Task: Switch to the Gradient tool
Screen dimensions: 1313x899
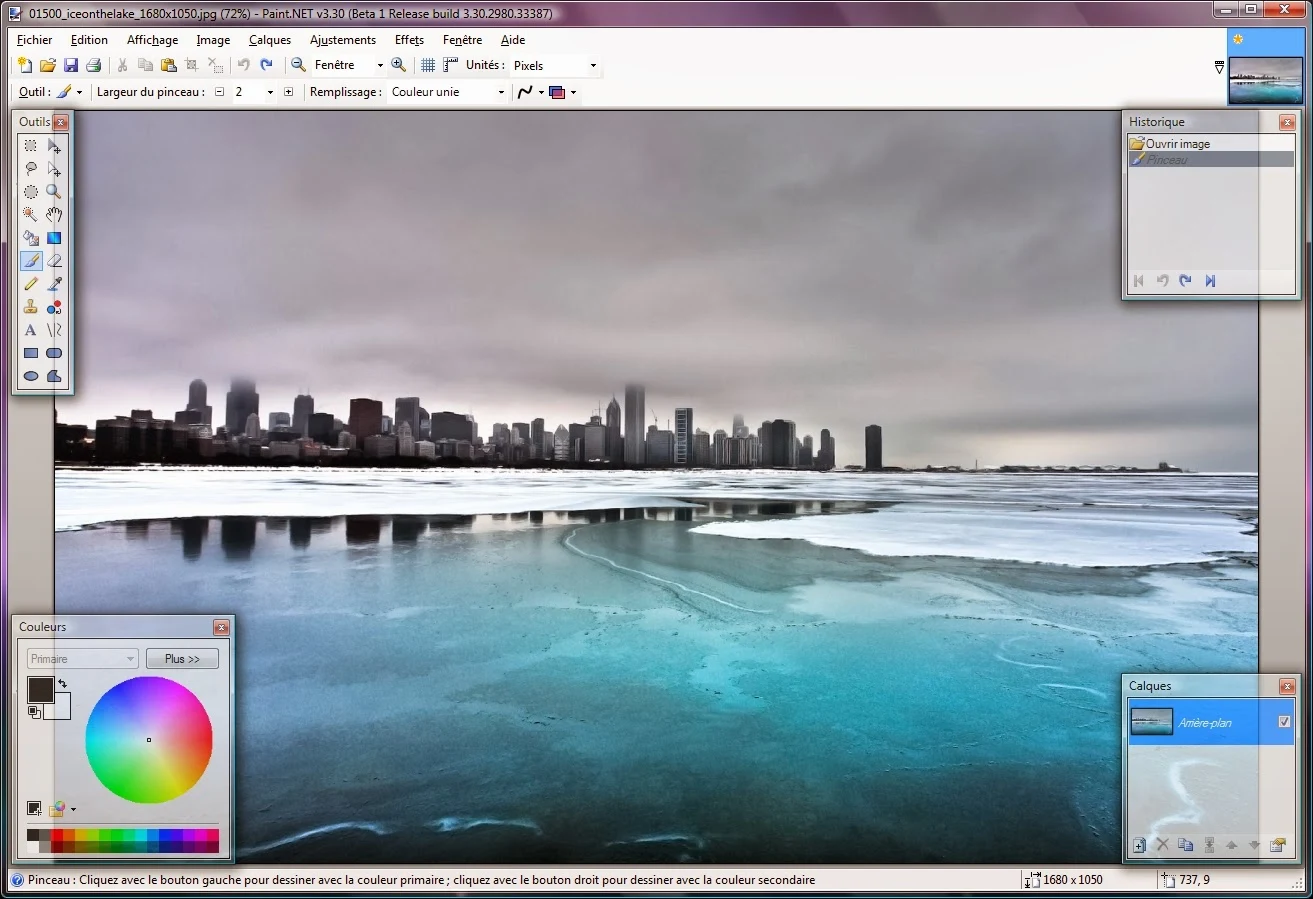Action: tap(54, 238)
